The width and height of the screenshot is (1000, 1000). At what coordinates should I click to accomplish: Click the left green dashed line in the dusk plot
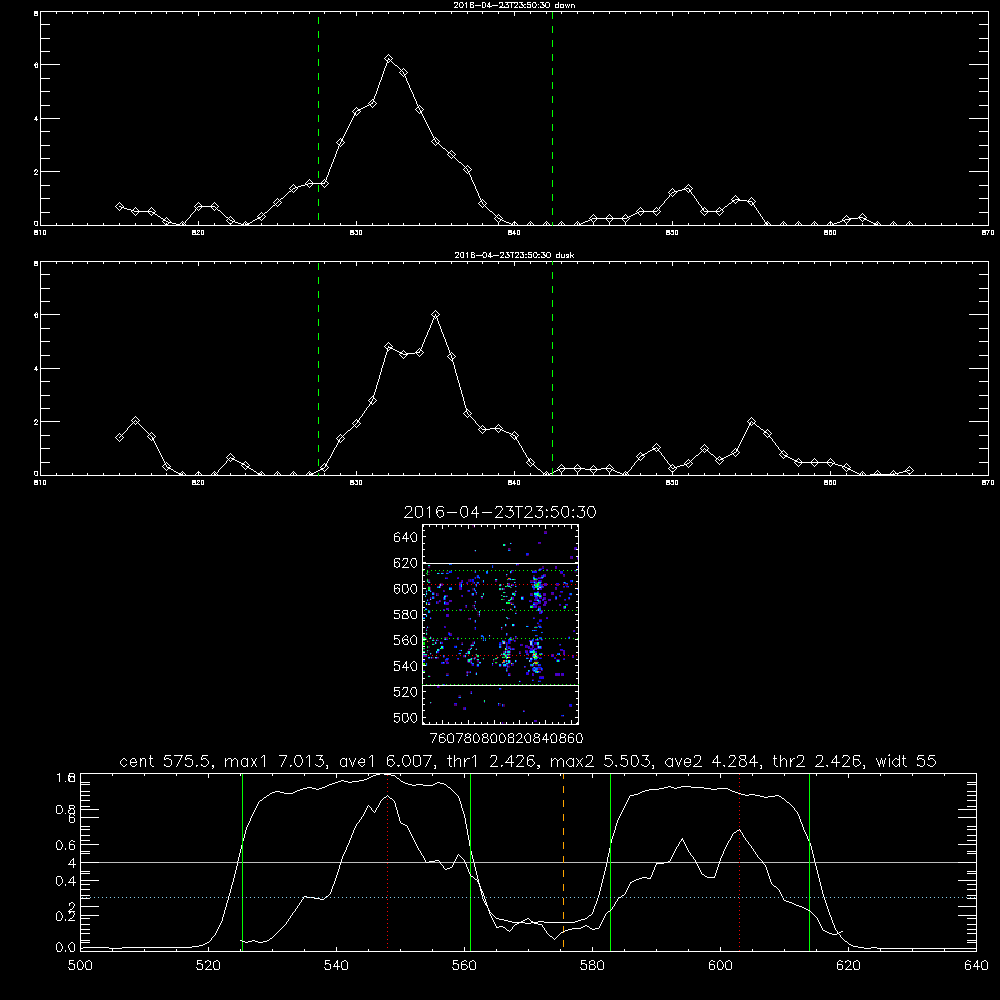(x=318, y=368)
